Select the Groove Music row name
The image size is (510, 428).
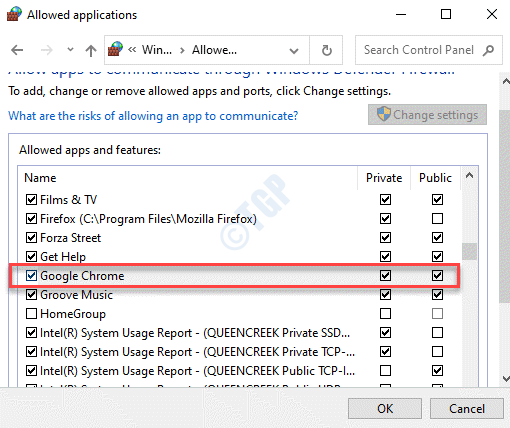[76, 295]
